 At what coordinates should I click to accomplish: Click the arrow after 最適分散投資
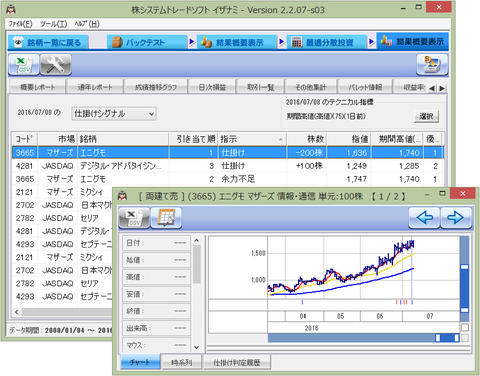[371, 42]
